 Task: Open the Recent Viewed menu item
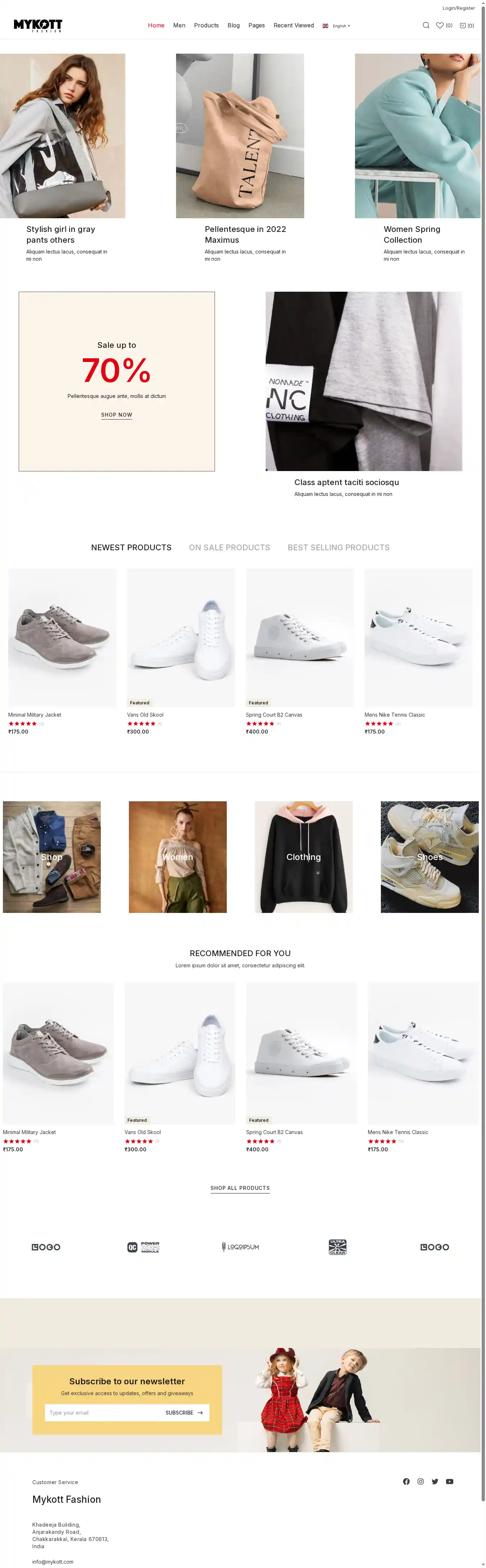click(x=294, y=26)
